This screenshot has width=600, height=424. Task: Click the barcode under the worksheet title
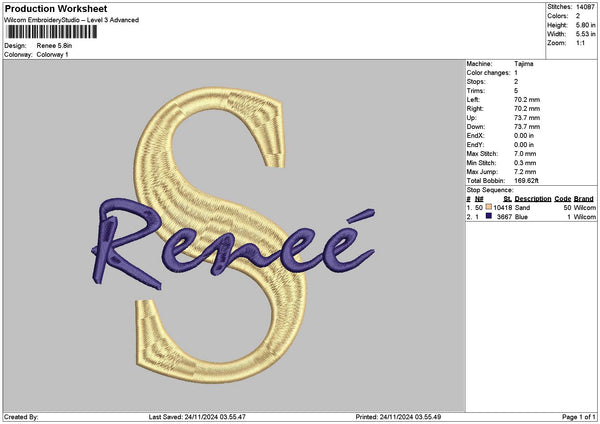52,32
